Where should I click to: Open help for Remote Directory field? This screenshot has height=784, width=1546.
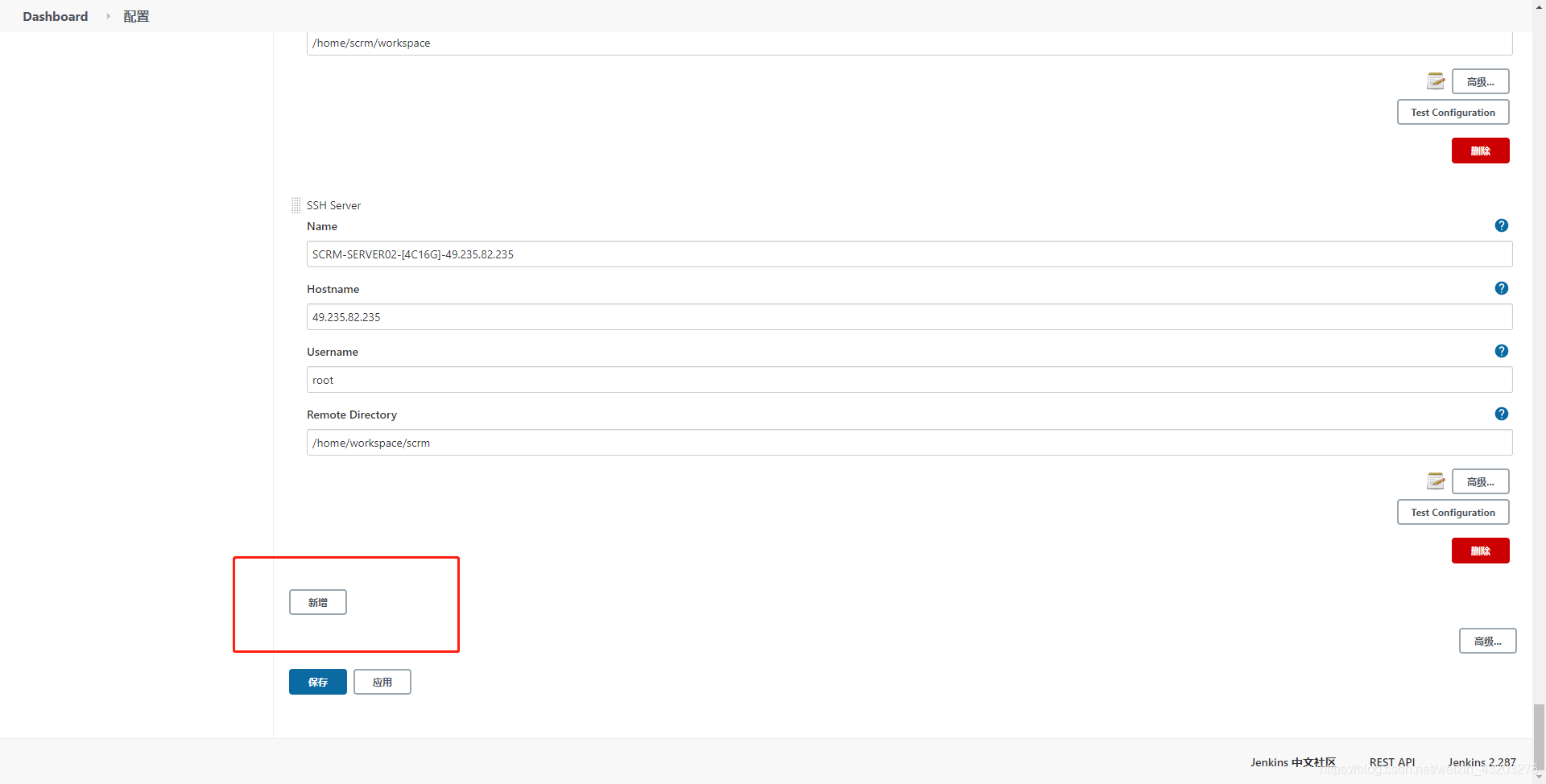point(1501,414)
